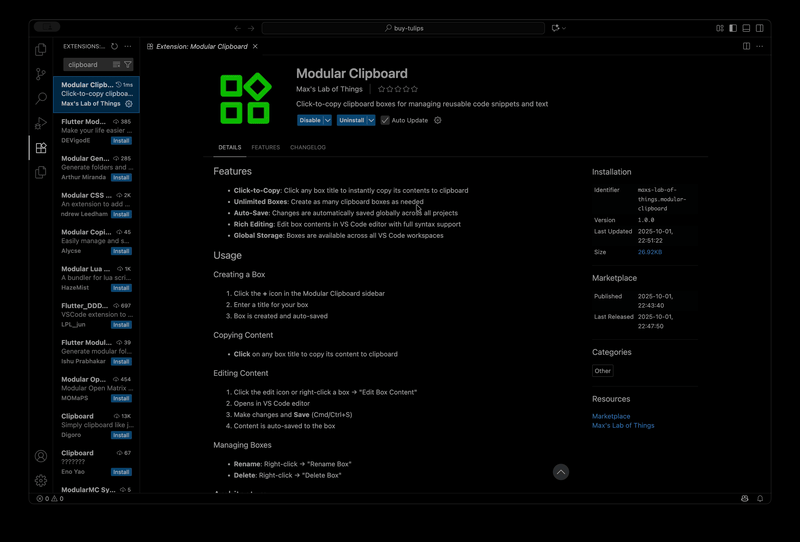The height and width of the screenshot is (542, 800).
Task: Refresh the extensions list
Action: coord(114,46)
